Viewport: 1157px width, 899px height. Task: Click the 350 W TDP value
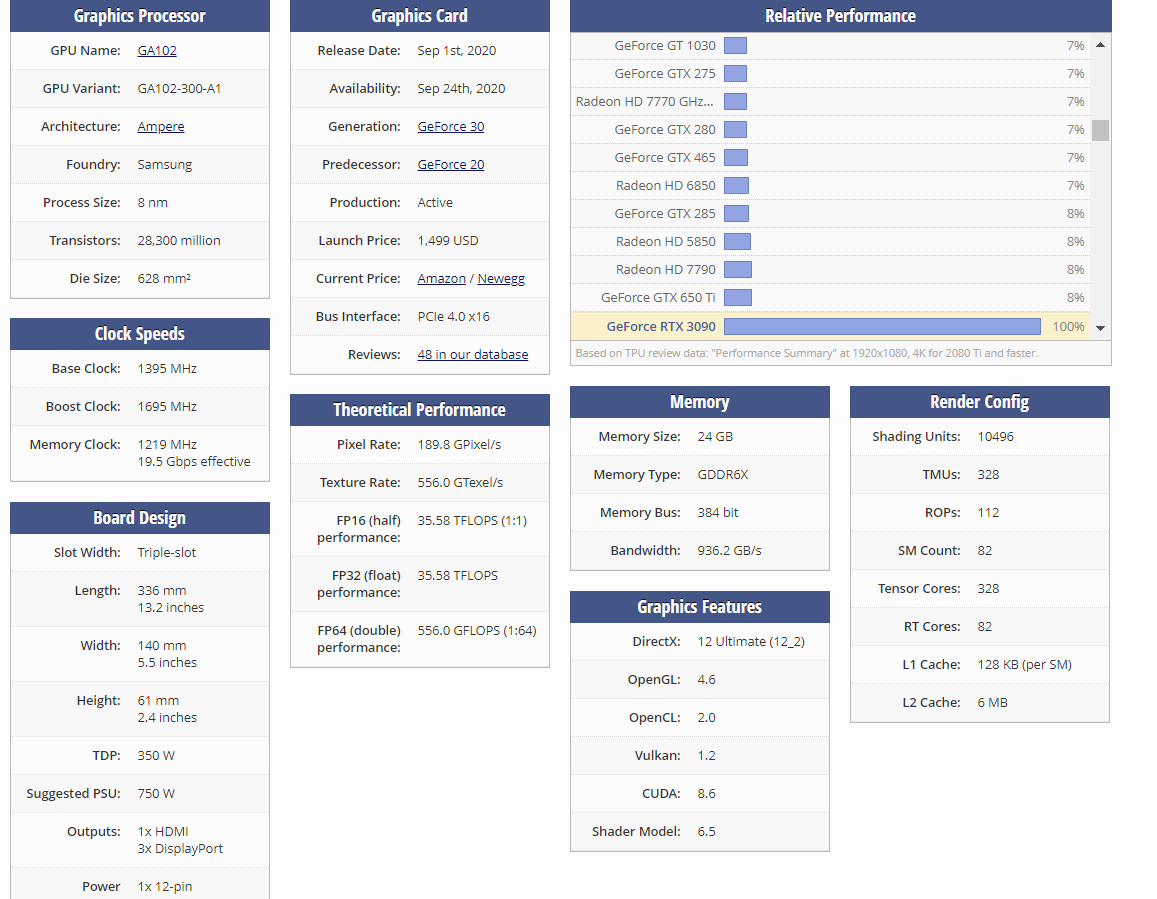tap(156, 755)
